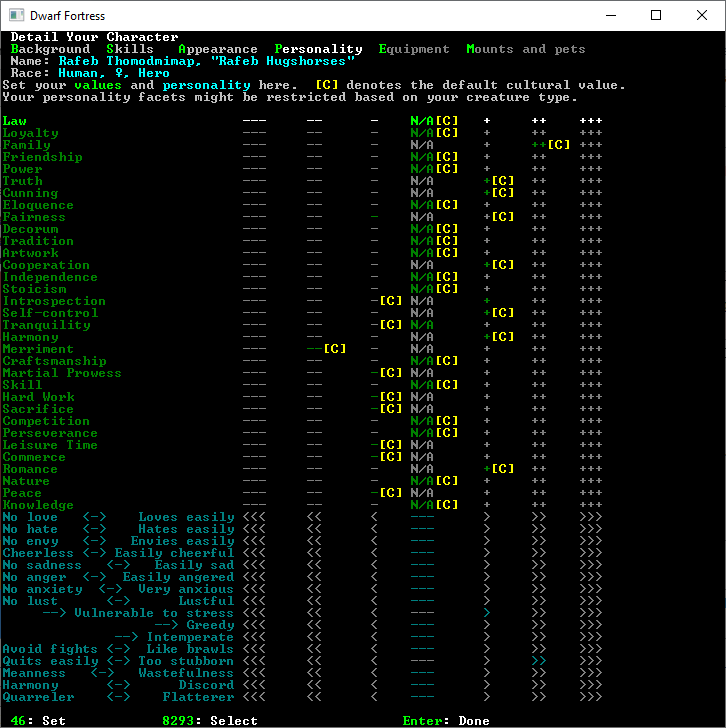Screen dimensions: 726x728
Task: Choose +++ for Knowledge
Action: click(591, 505)
